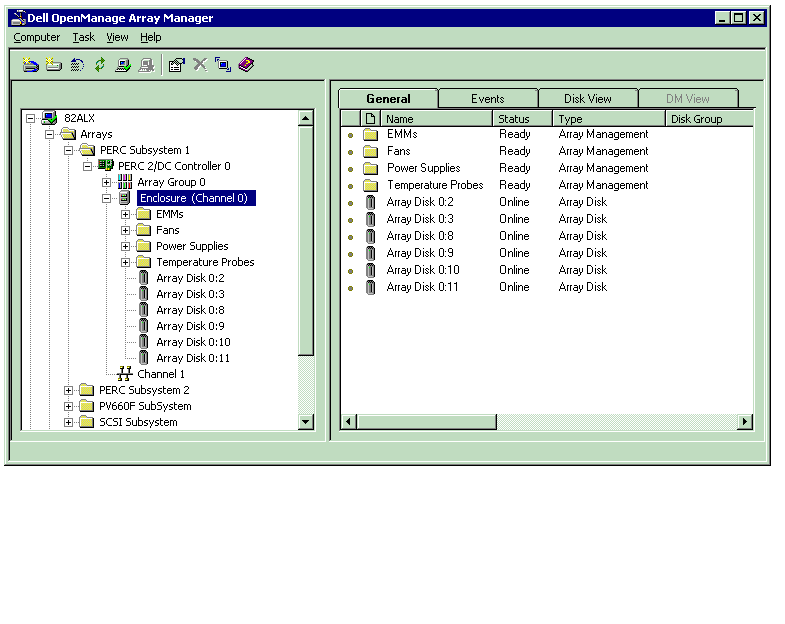The height and width of the screenshot is (624, 785).
Task: Click the Arrays open folder icon
Action: [68, 134]
